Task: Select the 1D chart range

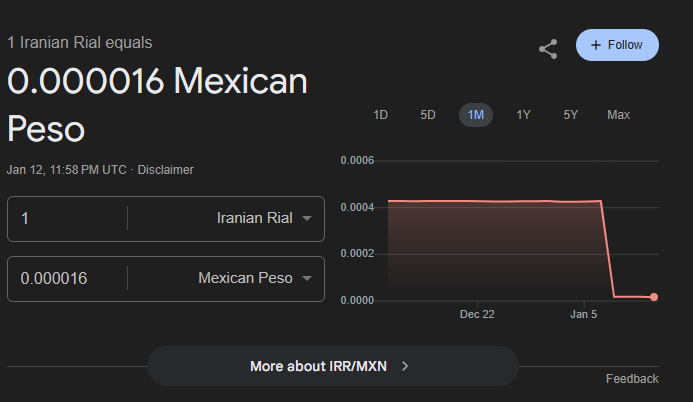Action: coord(380,115)
